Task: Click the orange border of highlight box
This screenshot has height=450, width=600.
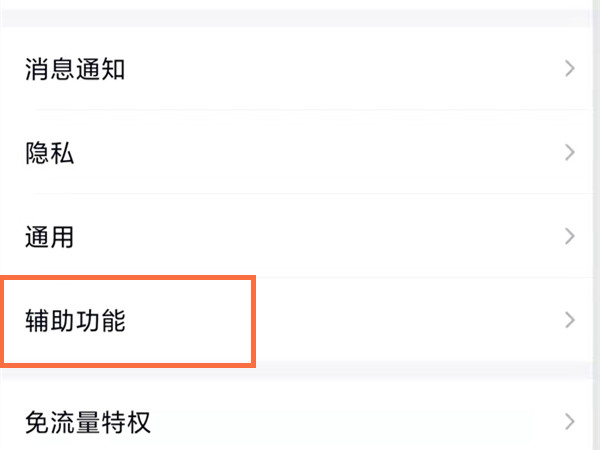Action: pos(250,320)
